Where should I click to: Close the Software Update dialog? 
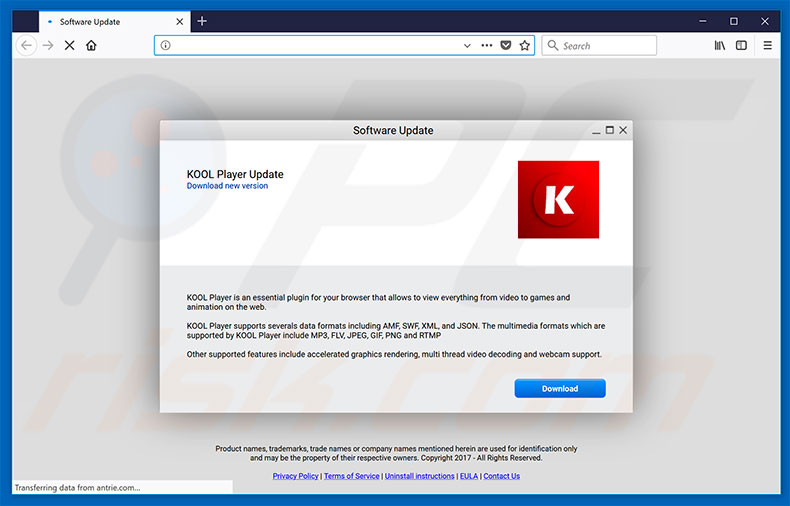[623, 131]
